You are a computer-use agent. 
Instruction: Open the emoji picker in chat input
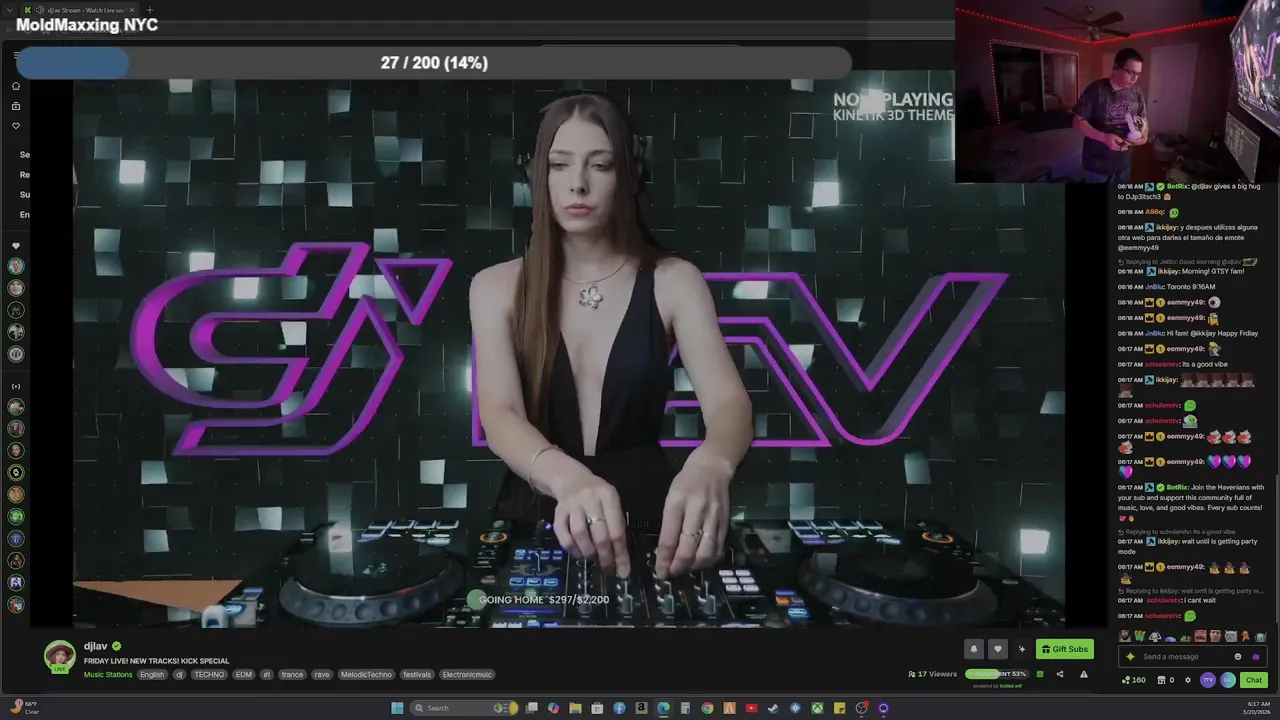(x=1238, y=657)
